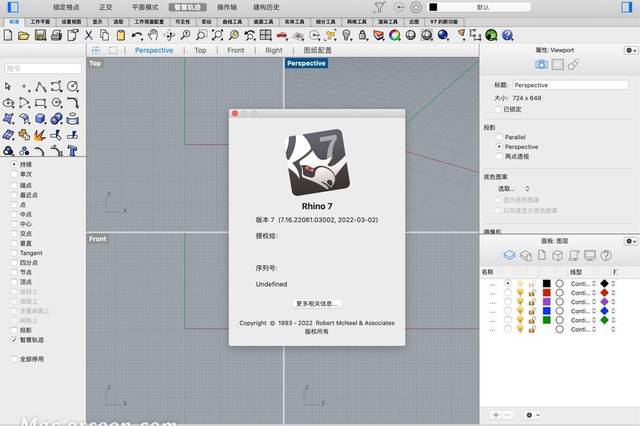Click the red car icon in toolbar
Viewport: 640px width, 426px height.
[282, 36]
